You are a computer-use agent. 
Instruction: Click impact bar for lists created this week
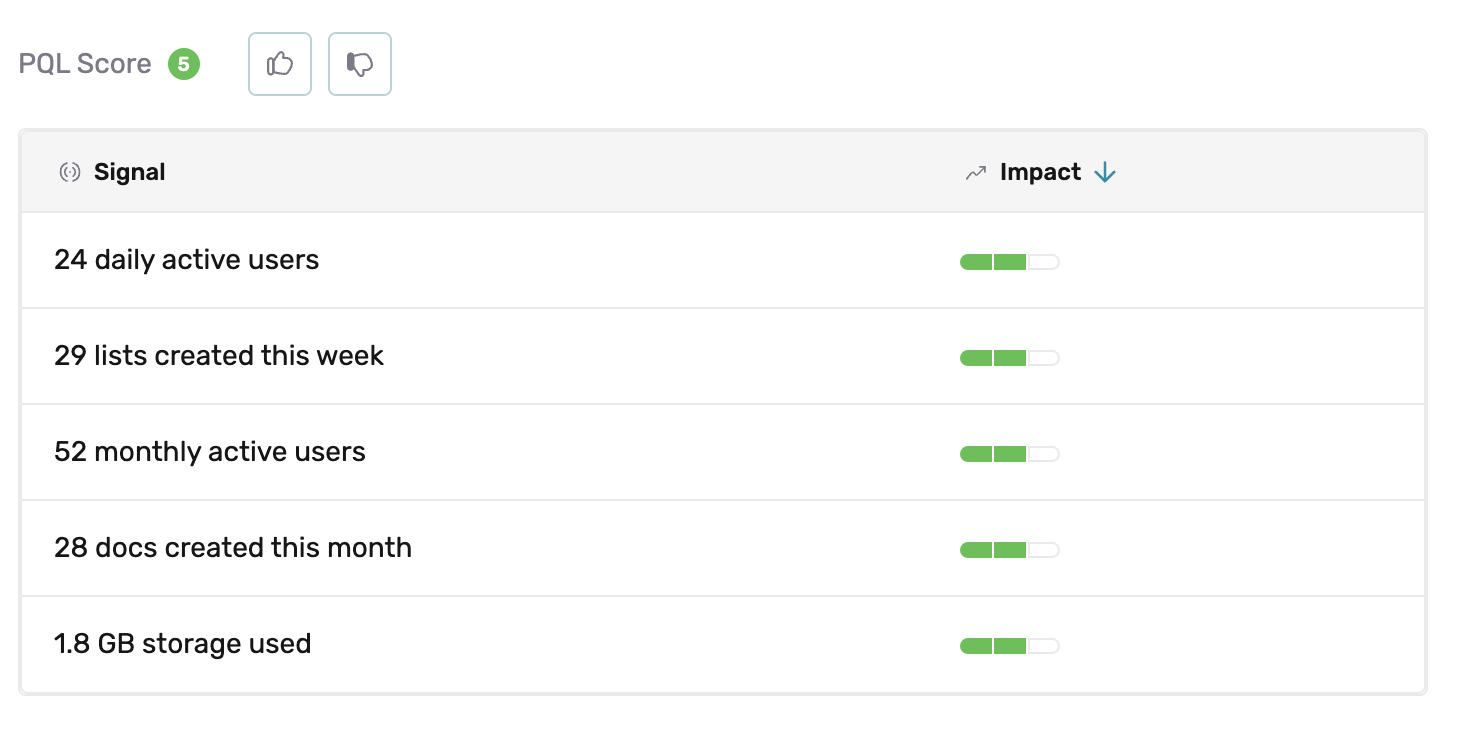tap(1009, 358)
